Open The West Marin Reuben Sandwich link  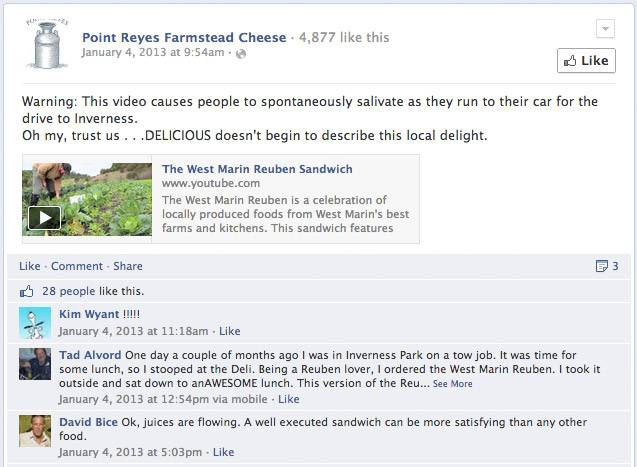click(x=257, y=169)
